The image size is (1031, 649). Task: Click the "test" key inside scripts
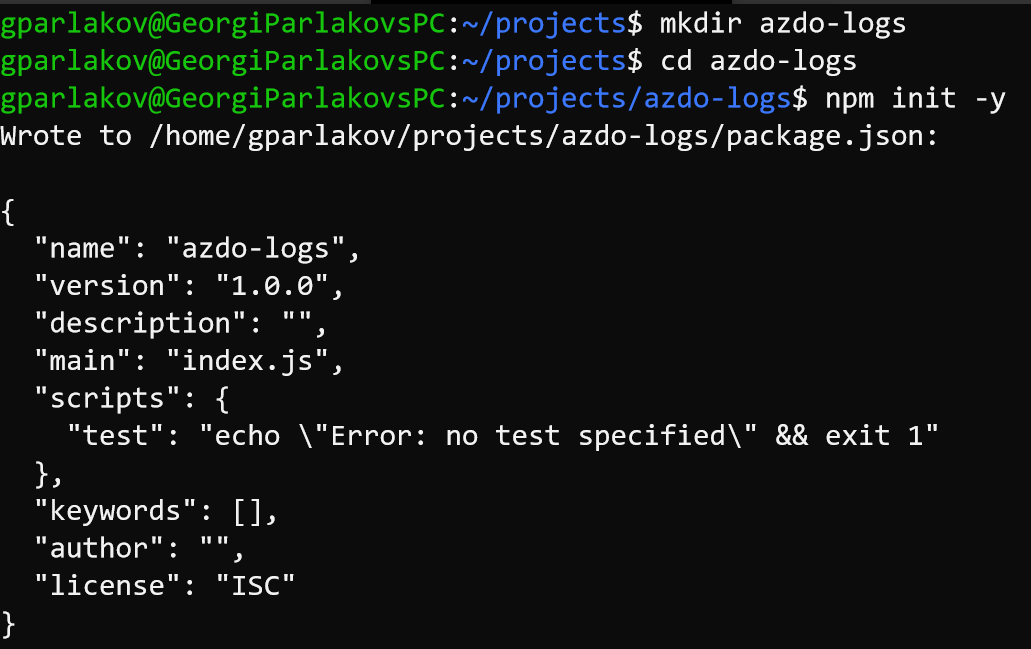tap(117, 436)
